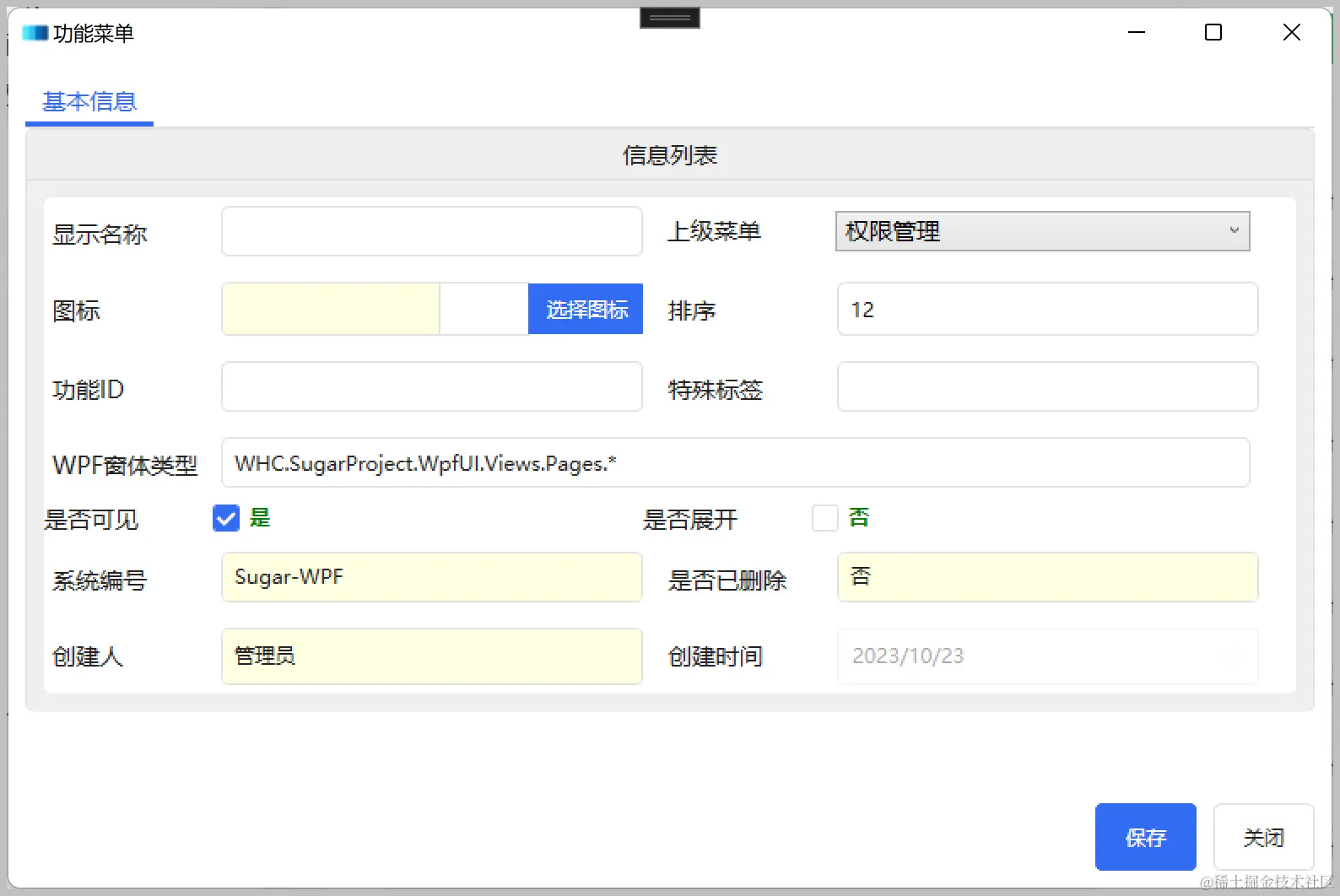Click the green 是 text beside the checkbox
This screenshot has width=1340, height=896.
260,517
